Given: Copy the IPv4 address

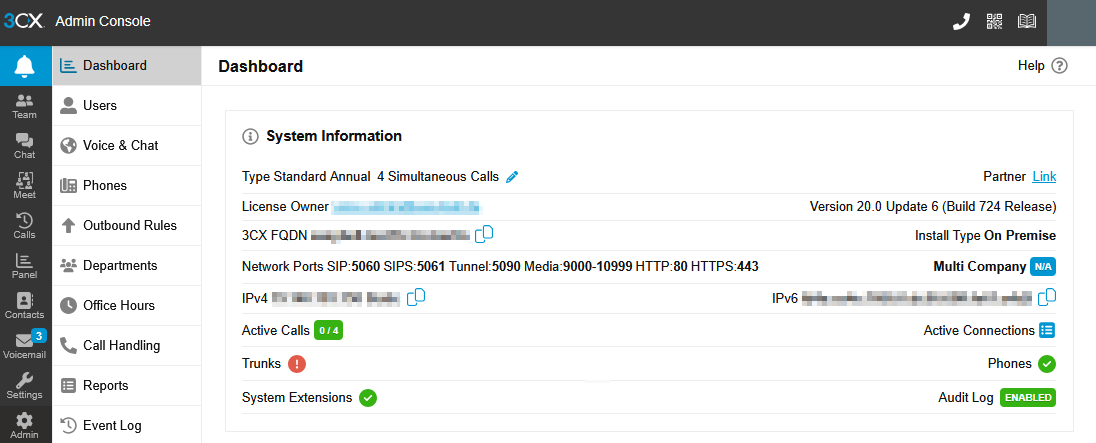Looking at the screenshot, I should click(416, 297).
